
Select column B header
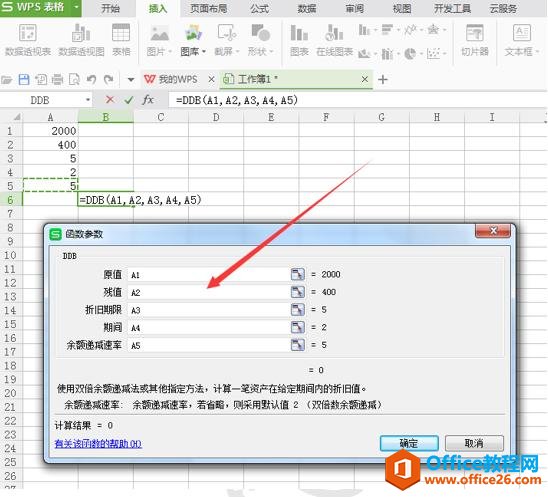[x=106, y=117]
